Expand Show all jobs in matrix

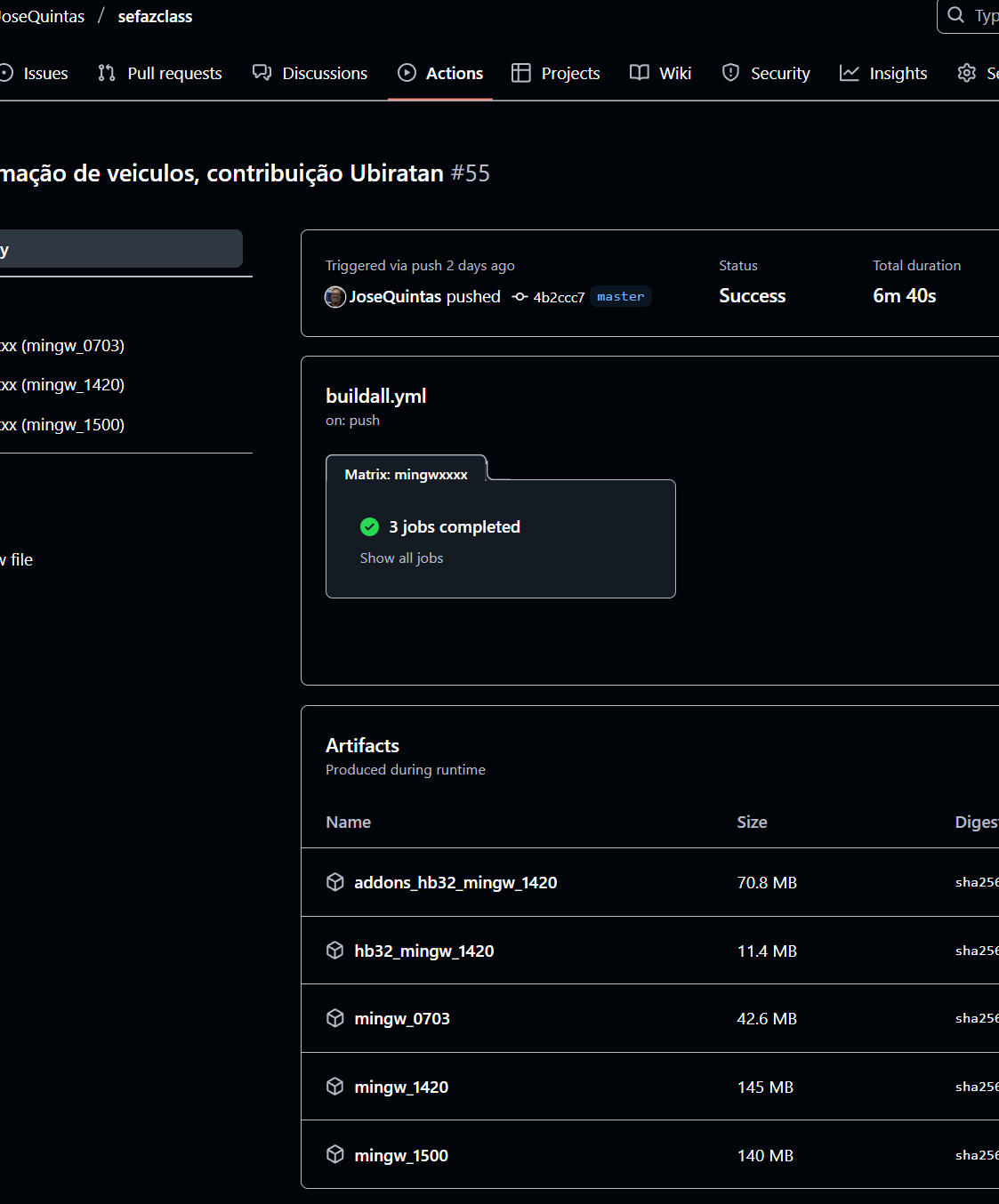pyautogui.click(x=401, y=558)
